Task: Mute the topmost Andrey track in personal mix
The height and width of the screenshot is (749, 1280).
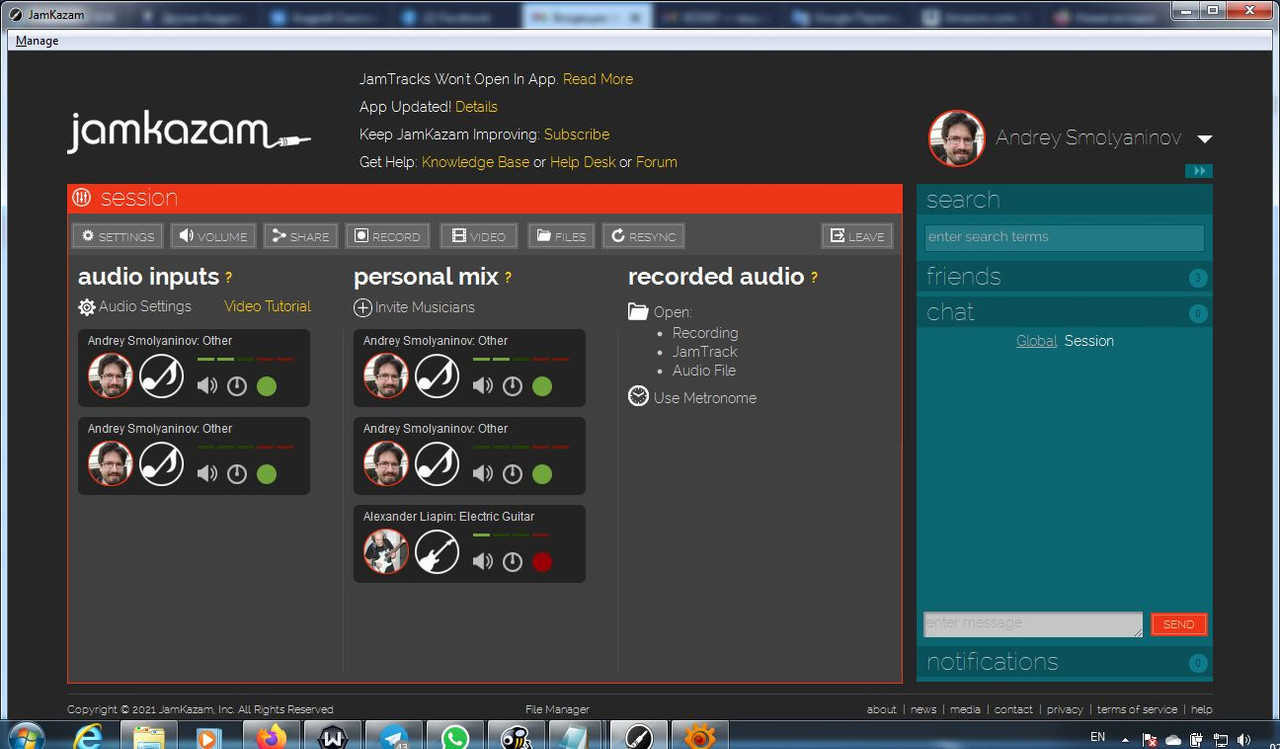Action: [483, 386]
